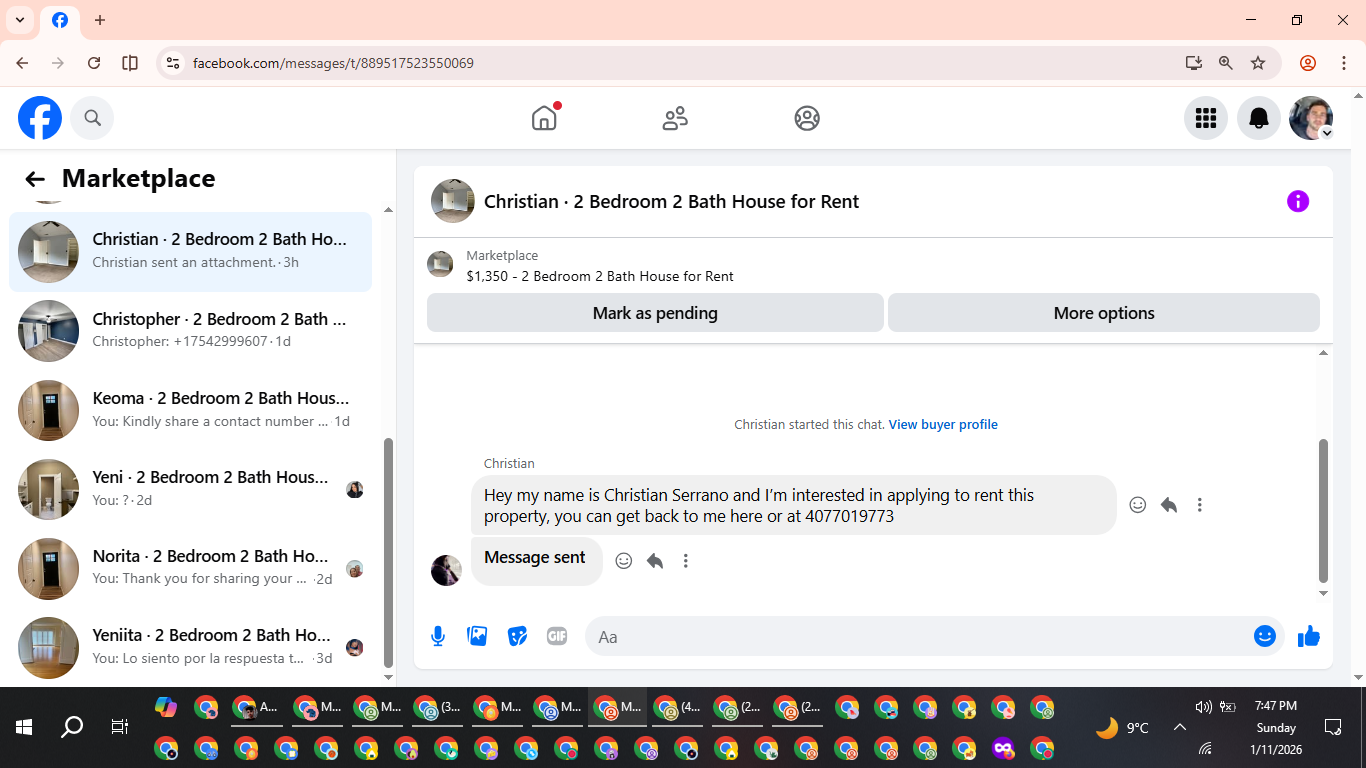Open the Chrome three-dot menu
The width and height of the screenshot is (1366, 768).
1344,63
